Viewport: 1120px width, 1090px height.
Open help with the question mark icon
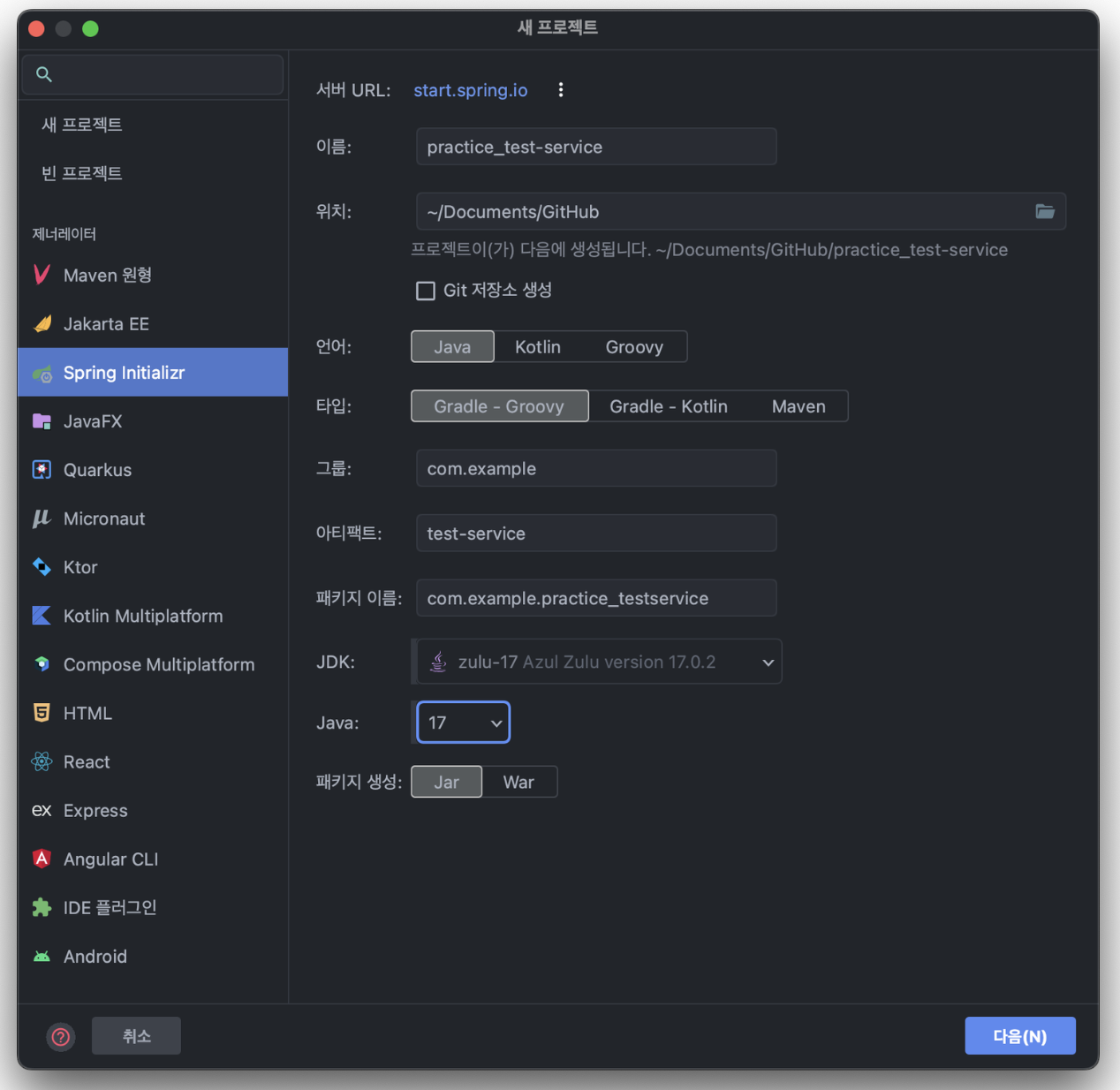[x=61, y=1036]
